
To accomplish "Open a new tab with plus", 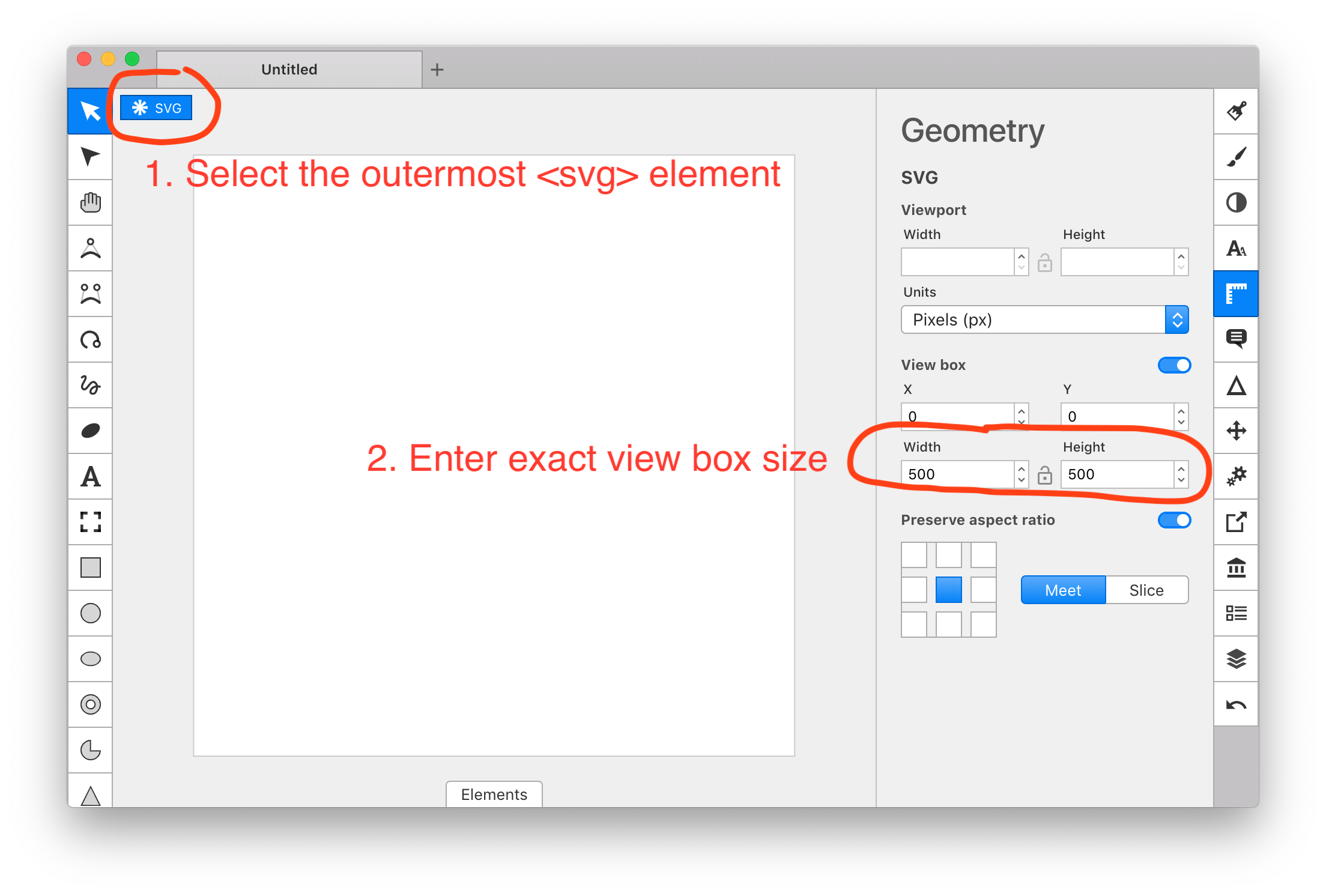I will click(x=437, y=70).
